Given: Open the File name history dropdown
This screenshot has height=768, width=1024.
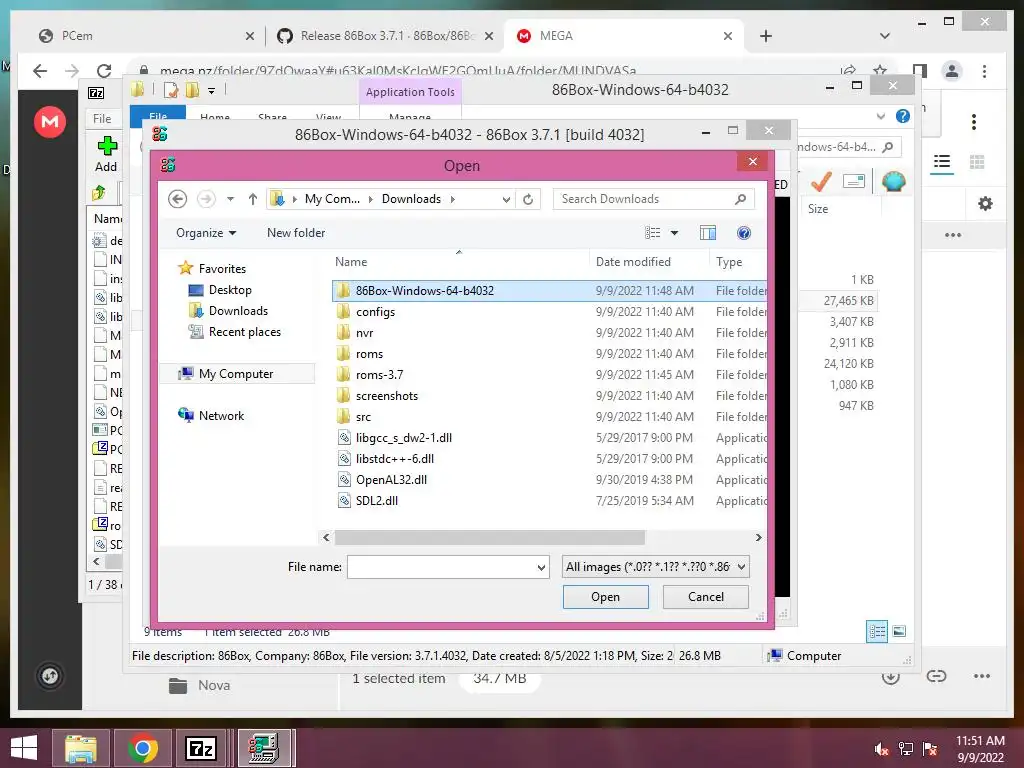Looking at the screenshot, I should tap(541, 568).
